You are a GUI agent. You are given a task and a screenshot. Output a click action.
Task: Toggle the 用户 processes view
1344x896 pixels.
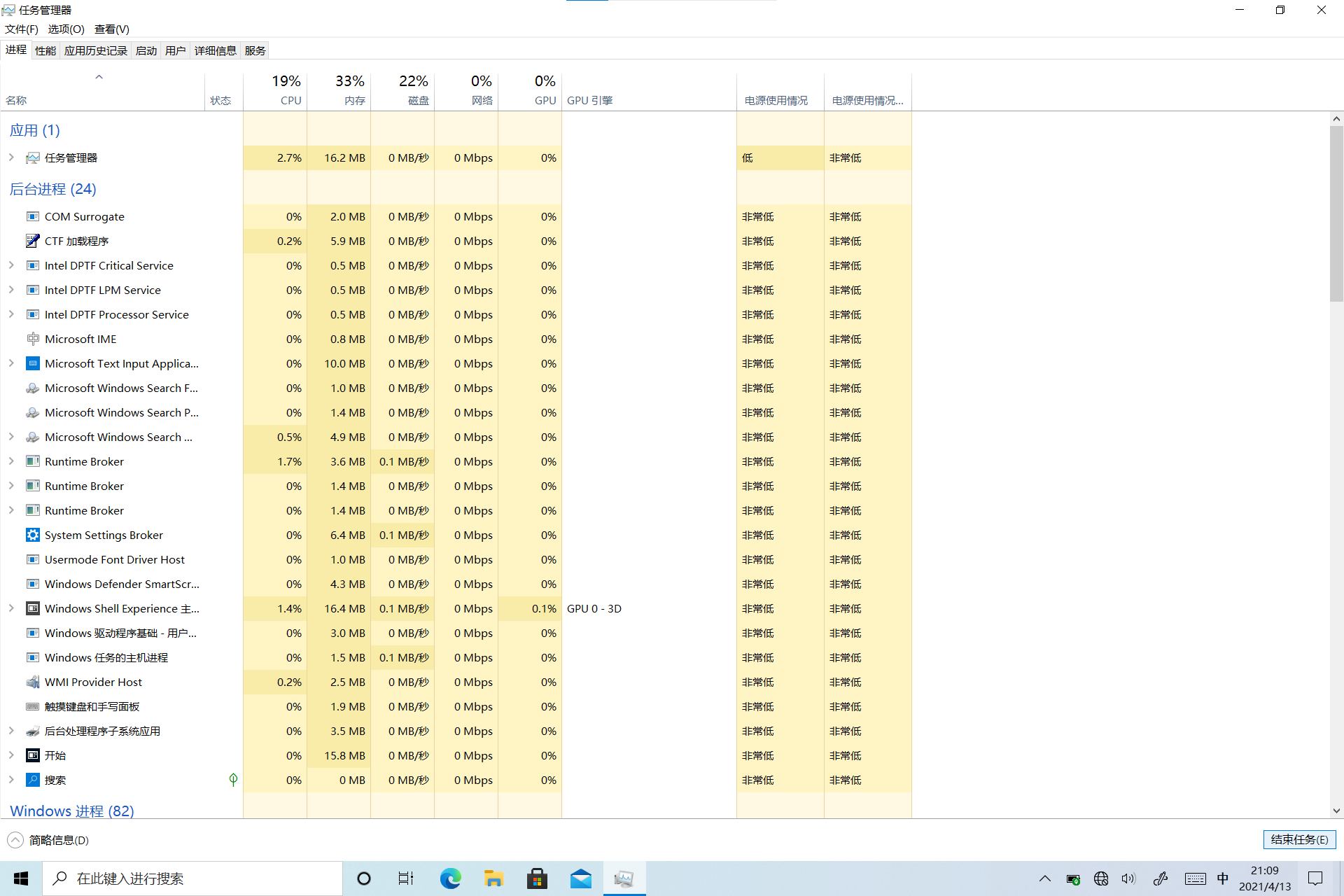tap(174, 50)
